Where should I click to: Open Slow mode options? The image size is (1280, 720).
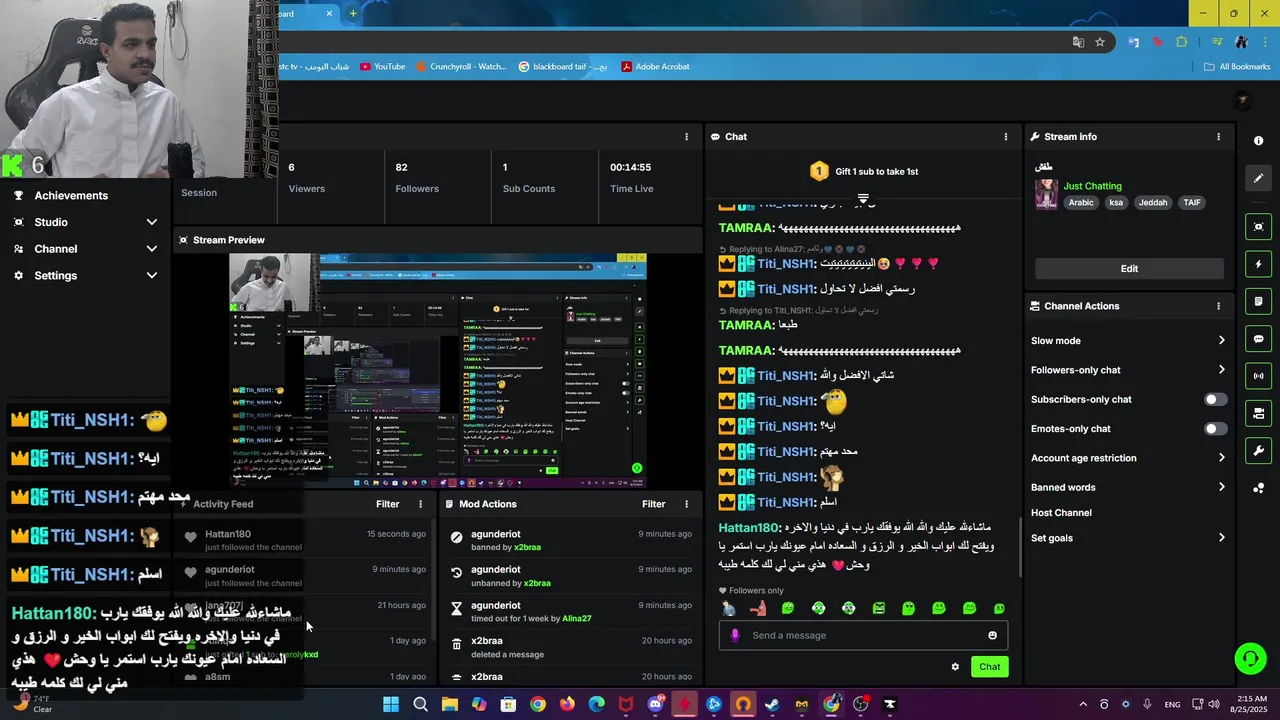[1128, 341]
